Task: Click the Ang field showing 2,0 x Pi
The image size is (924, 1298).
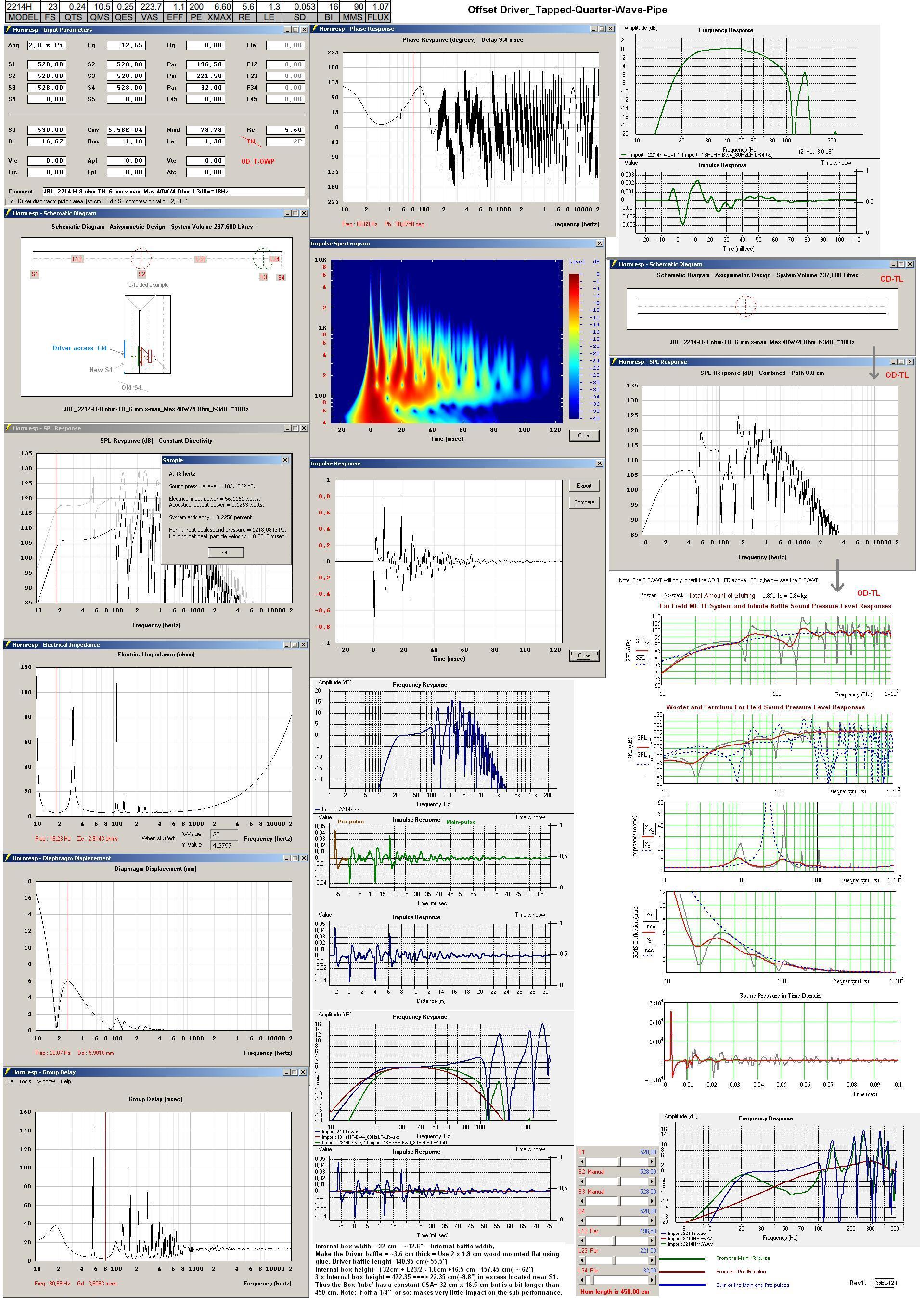Action: pos(47,45)
